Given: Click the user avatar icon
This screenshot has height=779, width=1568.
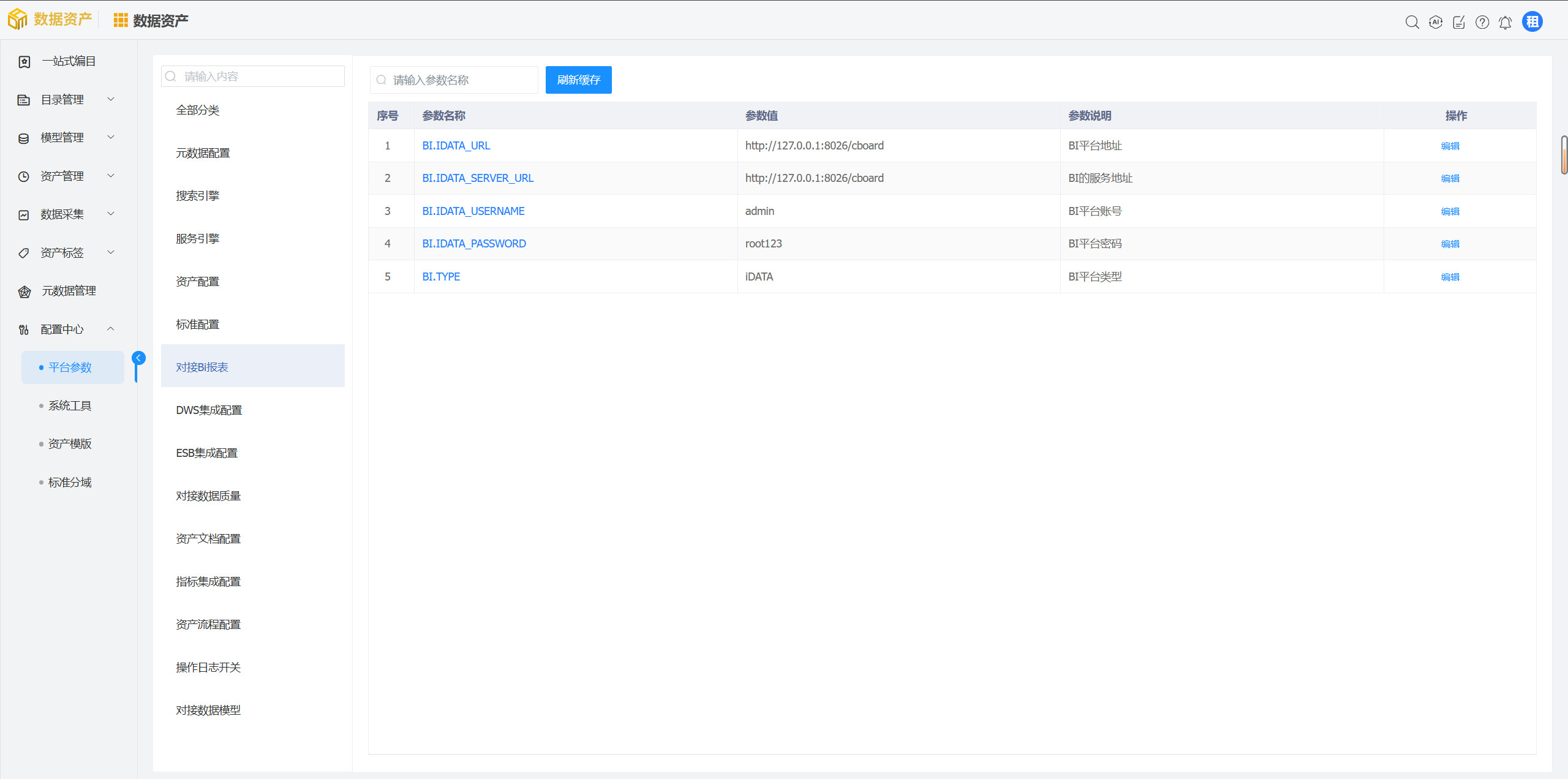Looking at the screenshot, I should pyautogui.click(x=1532, y=22).
